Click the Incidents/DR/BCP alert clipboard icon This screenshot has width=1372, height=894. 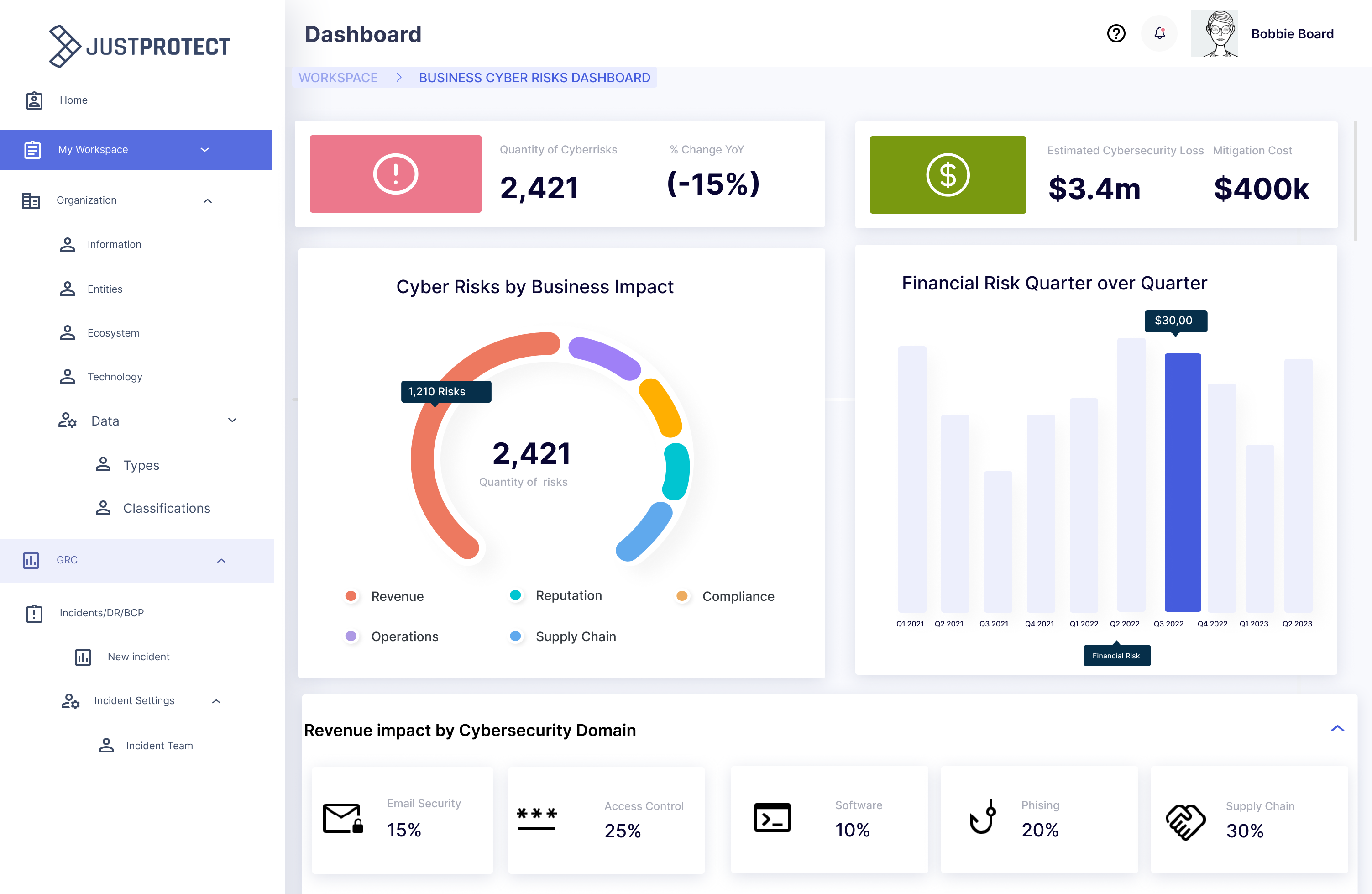(34, 613)
